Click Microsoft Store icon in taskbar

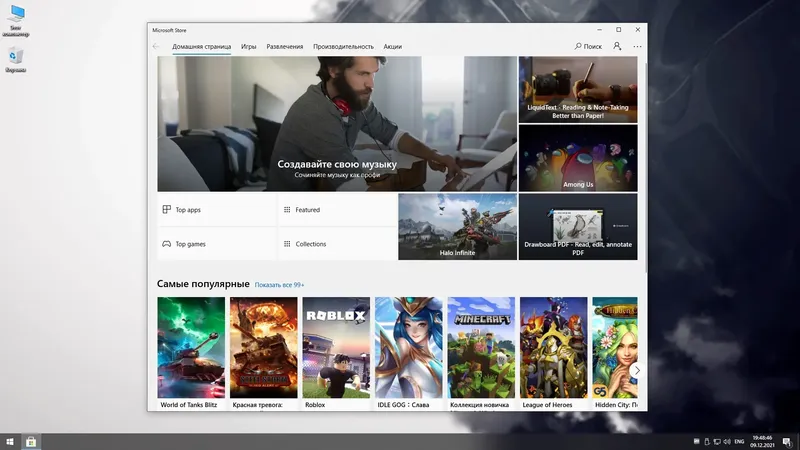(x=31, y=442)
